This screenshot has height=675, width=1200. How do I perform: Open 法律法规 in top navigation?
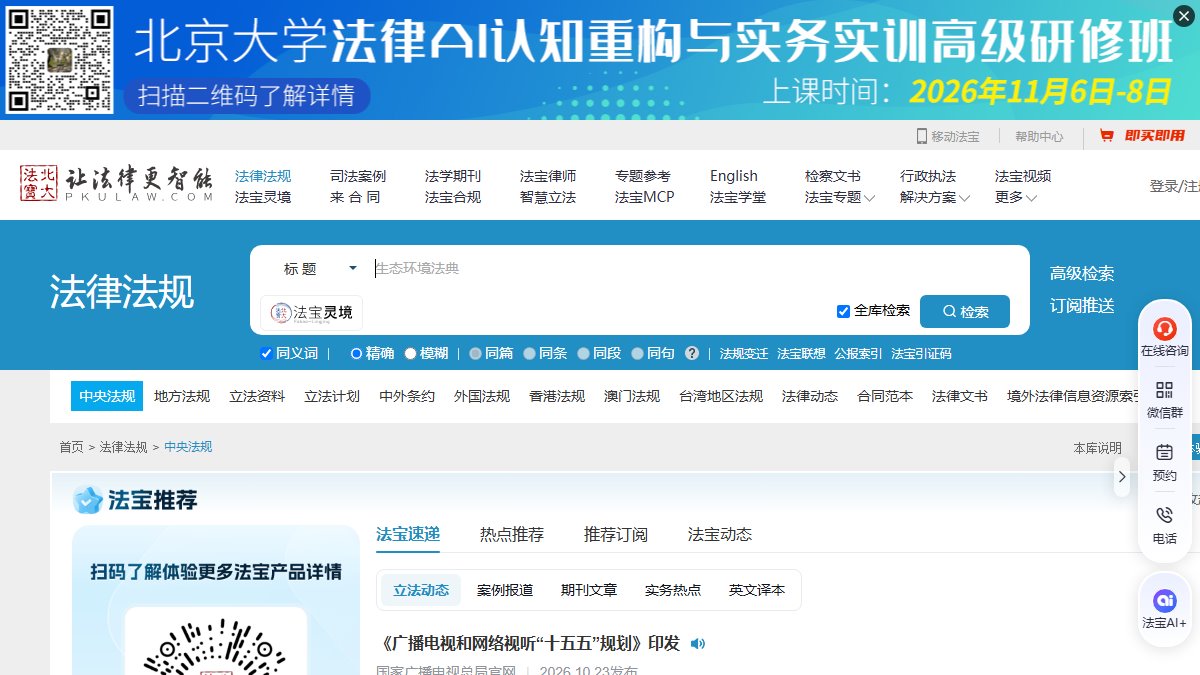(x=263, y=176)
